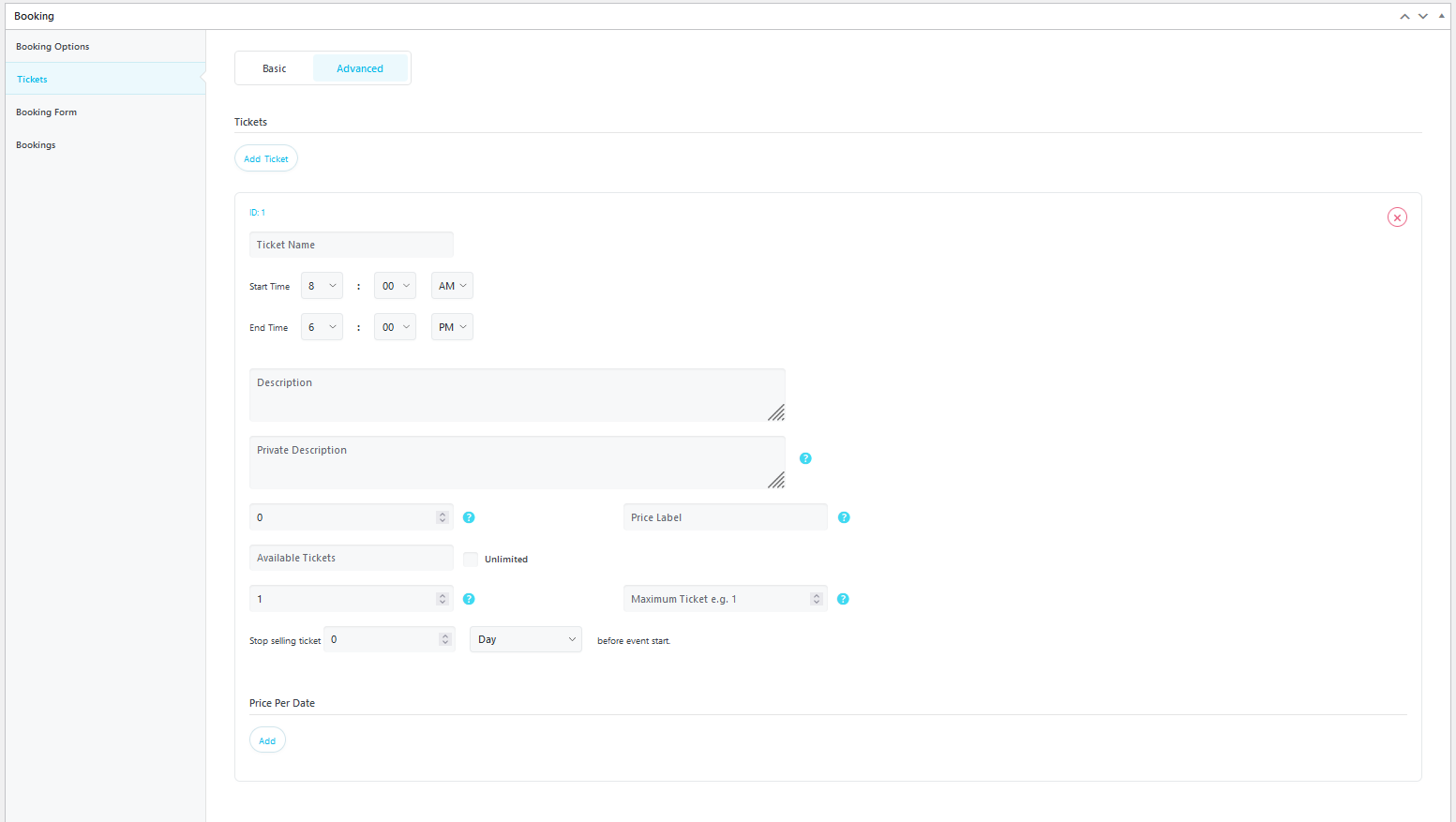This screenshot has width=1456, height=822.
Task: Open Bookings in the sidebar
Action: point(105,144)
